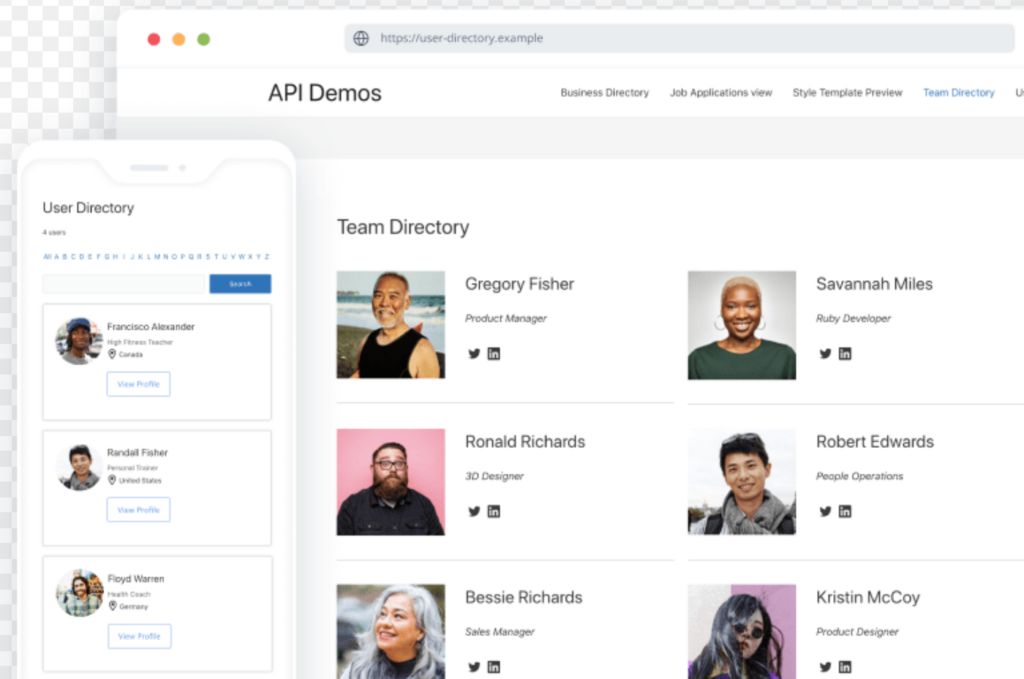This screenshot has width=1024, height=679.
Task: Click Gregory Fisher's Twitter icon
Action: 474,353
